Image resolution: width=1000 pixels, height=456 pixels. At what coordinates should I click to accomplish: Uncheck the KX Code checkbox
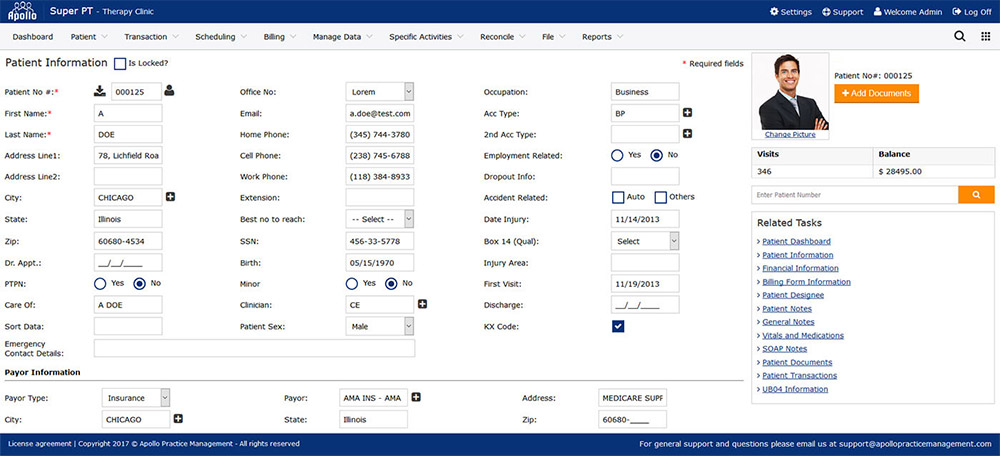[x=618, y=326]
